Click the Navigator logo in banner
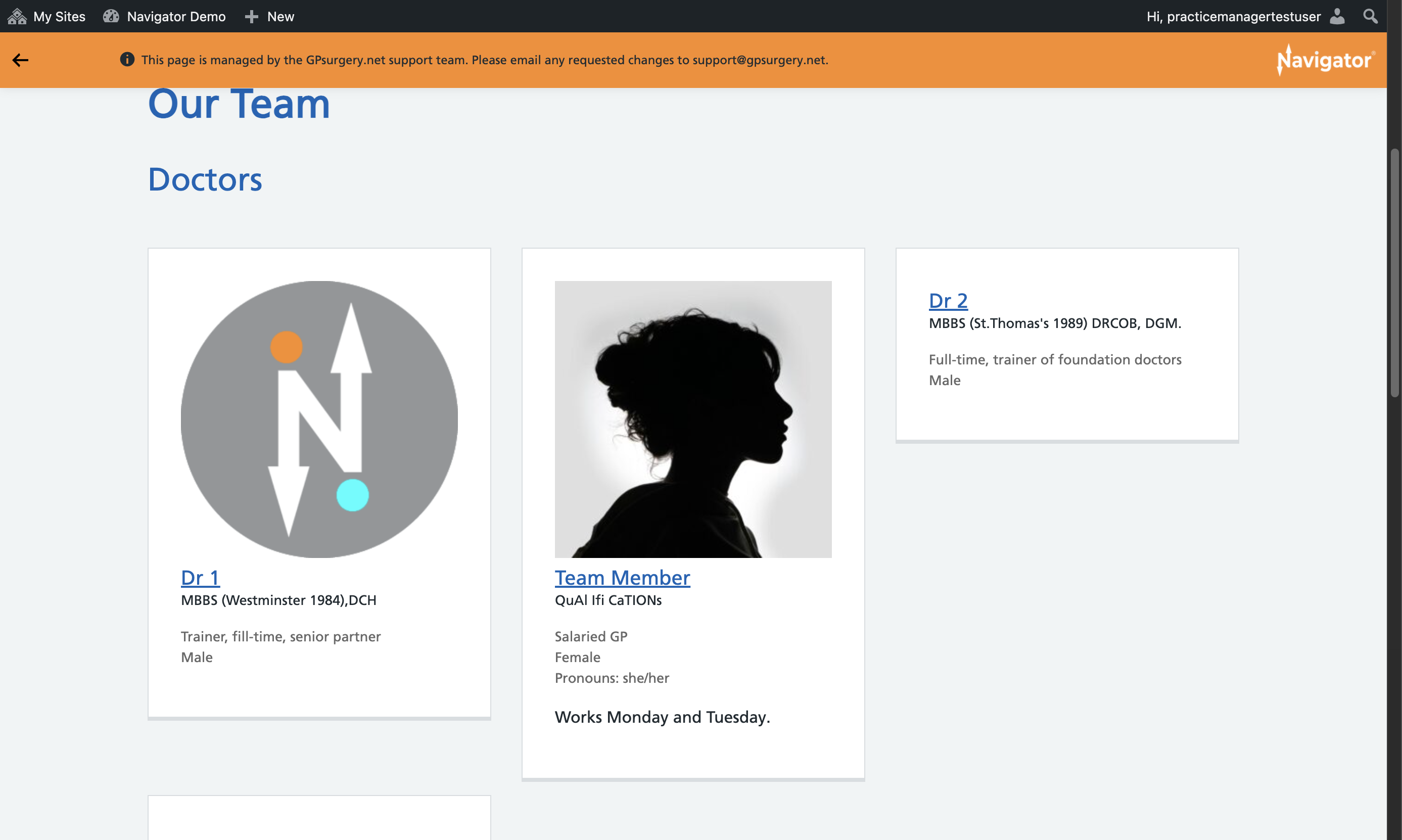The width and height of the screenshot is (1402, 840). [1326, 60]
